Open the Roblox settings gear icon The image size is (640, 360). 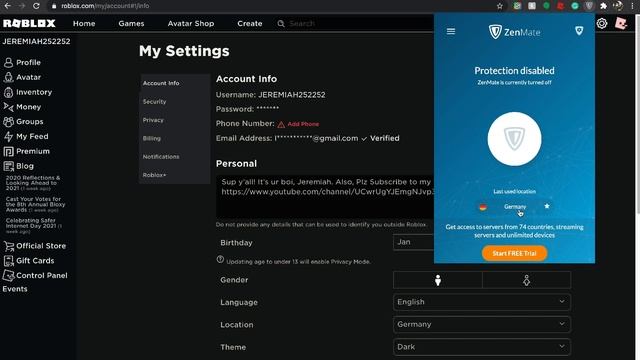click(602, 23)
